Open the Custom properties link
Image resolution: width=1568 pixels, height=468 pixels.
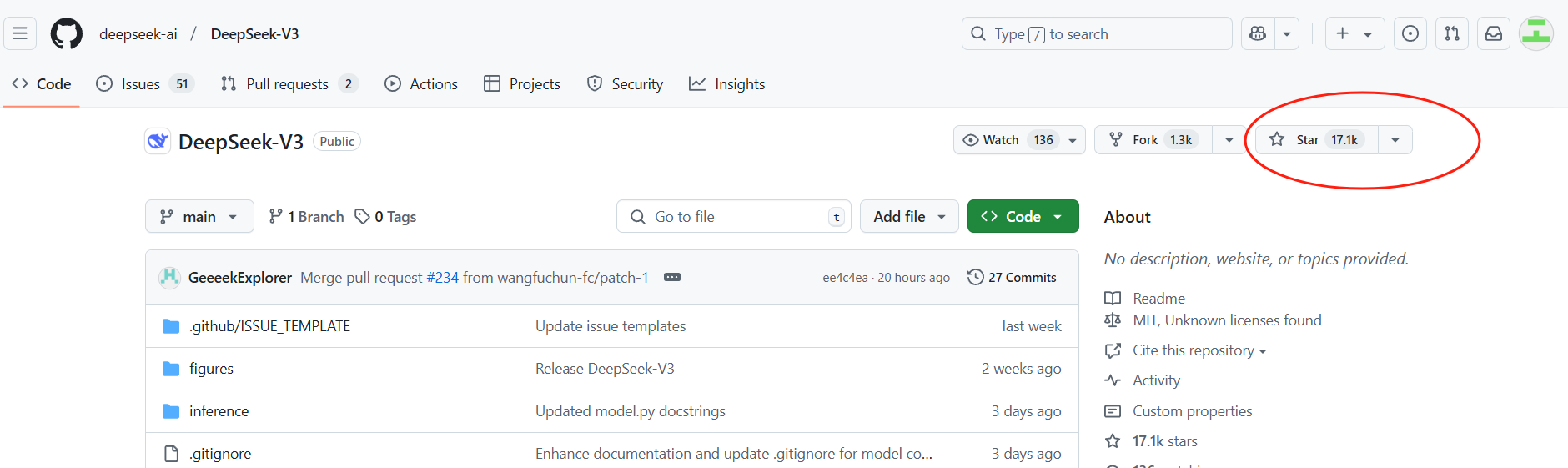1192,411
